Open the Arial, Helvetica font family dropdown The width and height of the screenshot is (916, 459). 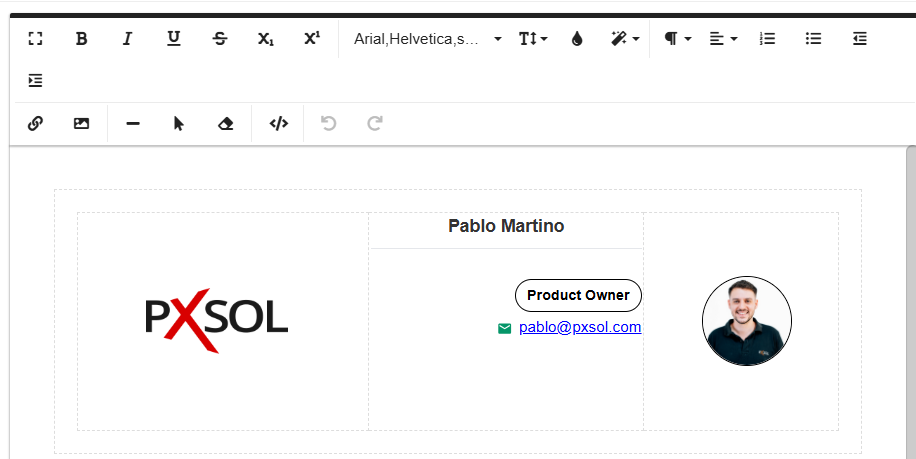coord(428,39)
